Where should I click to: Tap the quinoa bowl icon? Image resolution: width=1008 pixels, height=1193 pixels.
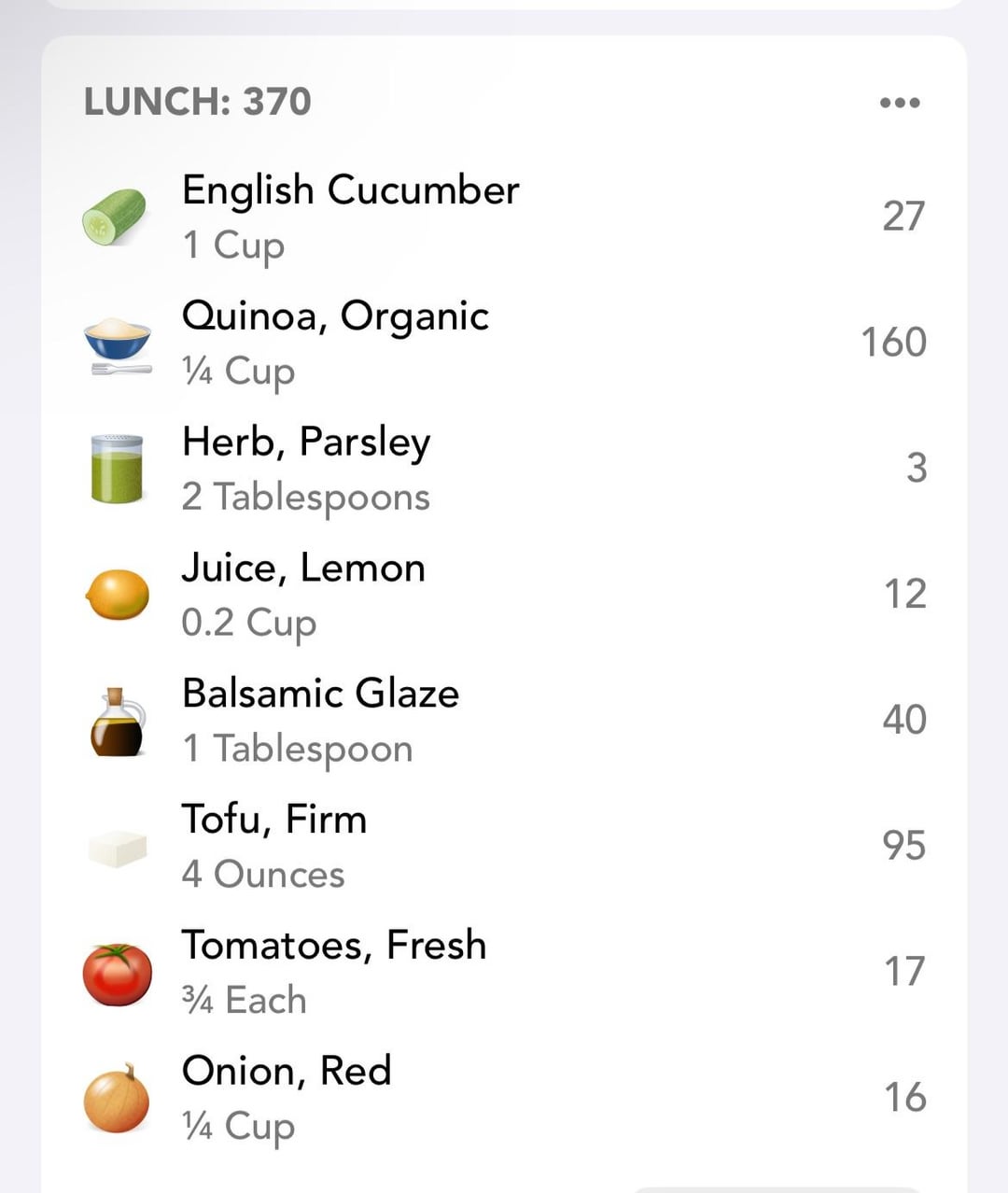(118, 344)
